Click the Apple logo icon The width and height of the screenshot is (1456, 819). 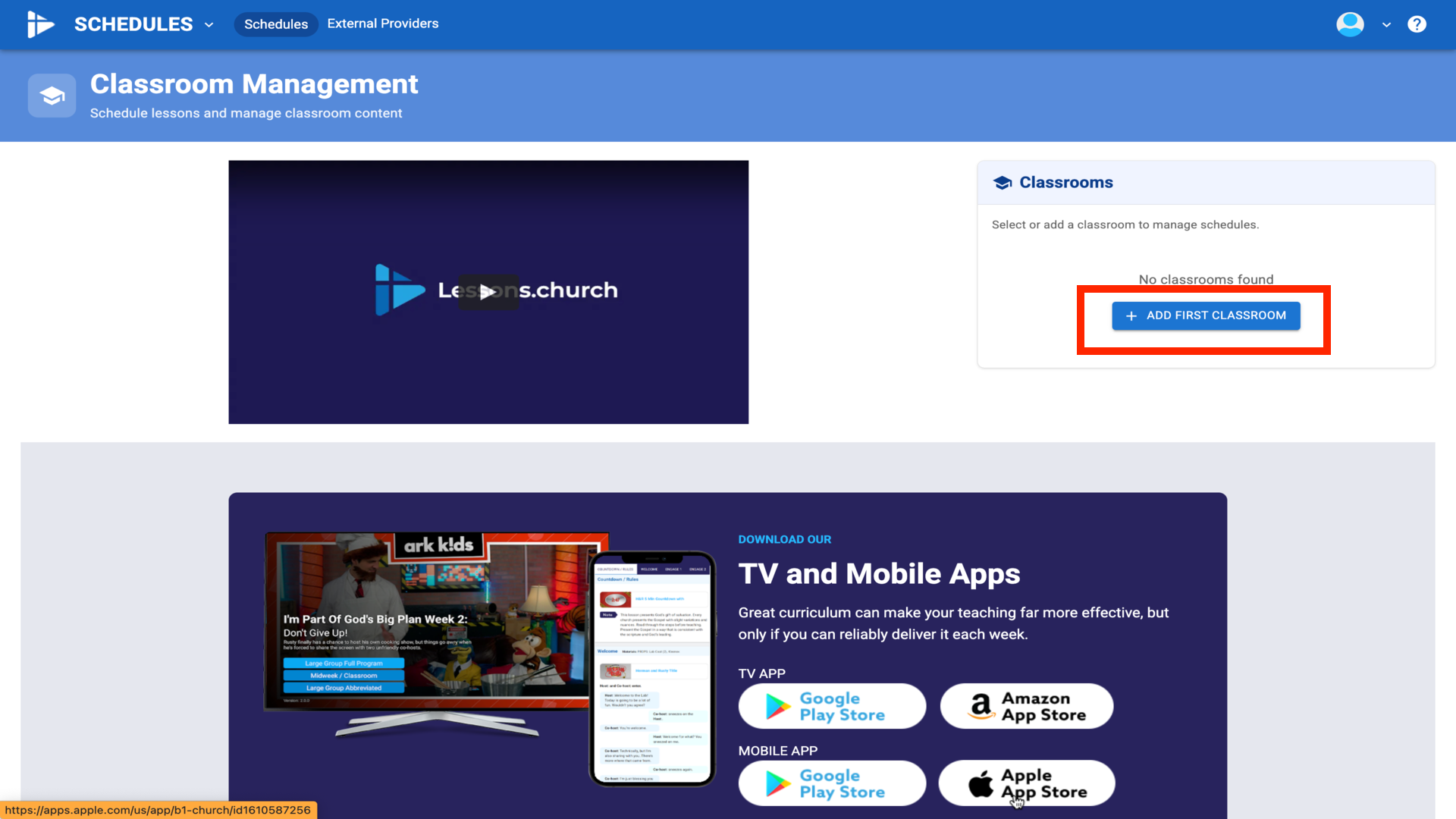[981, 783]
